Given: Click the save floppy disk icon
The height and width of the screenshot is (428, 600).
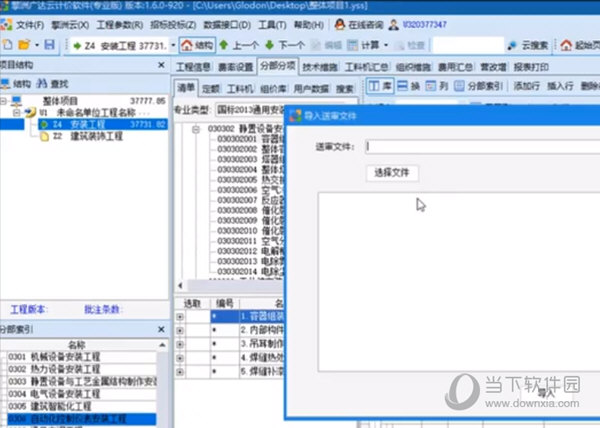Looking at the screenshot, I should [49, 45].
